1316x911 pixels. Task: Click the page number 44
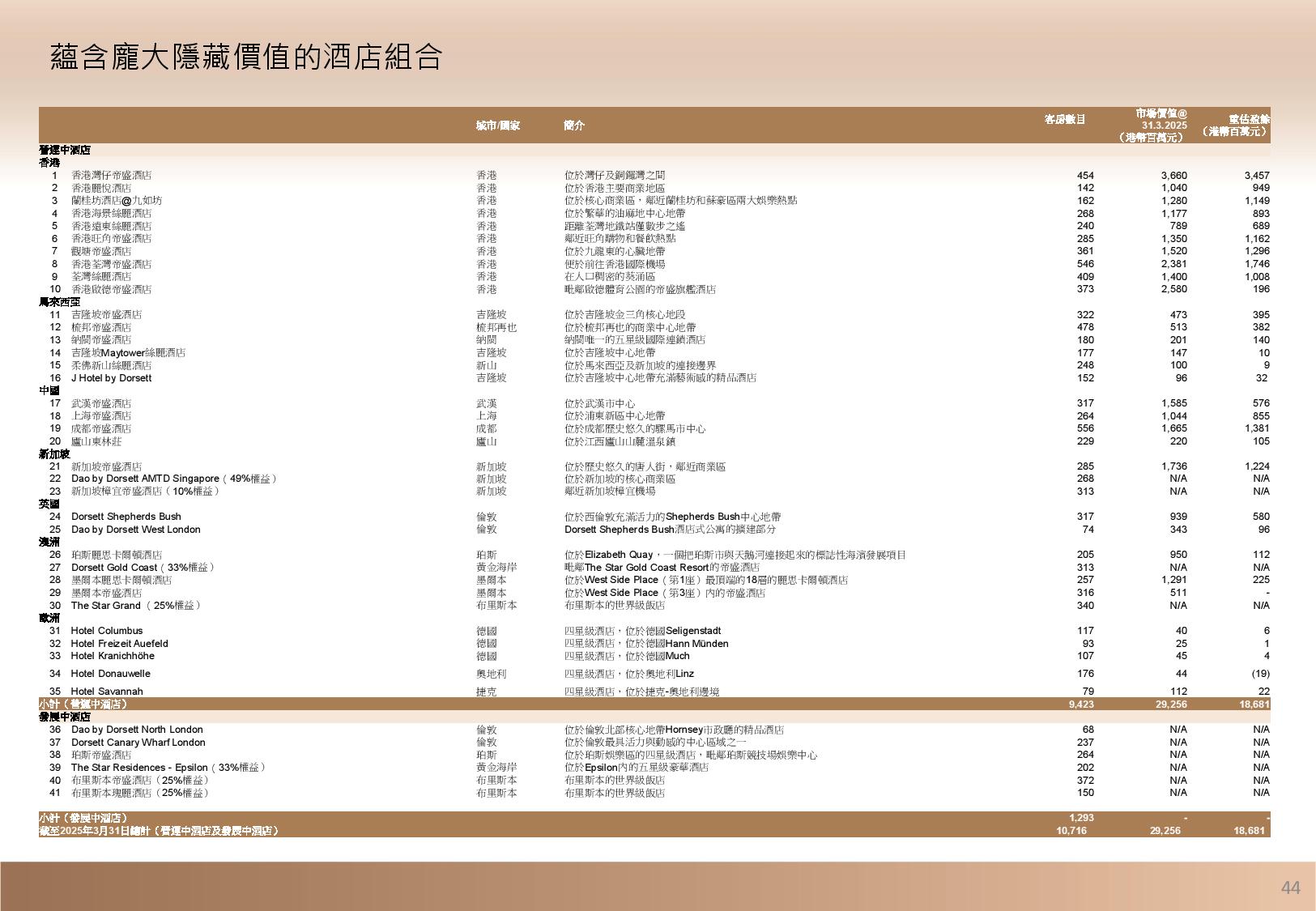[1290, 888]
